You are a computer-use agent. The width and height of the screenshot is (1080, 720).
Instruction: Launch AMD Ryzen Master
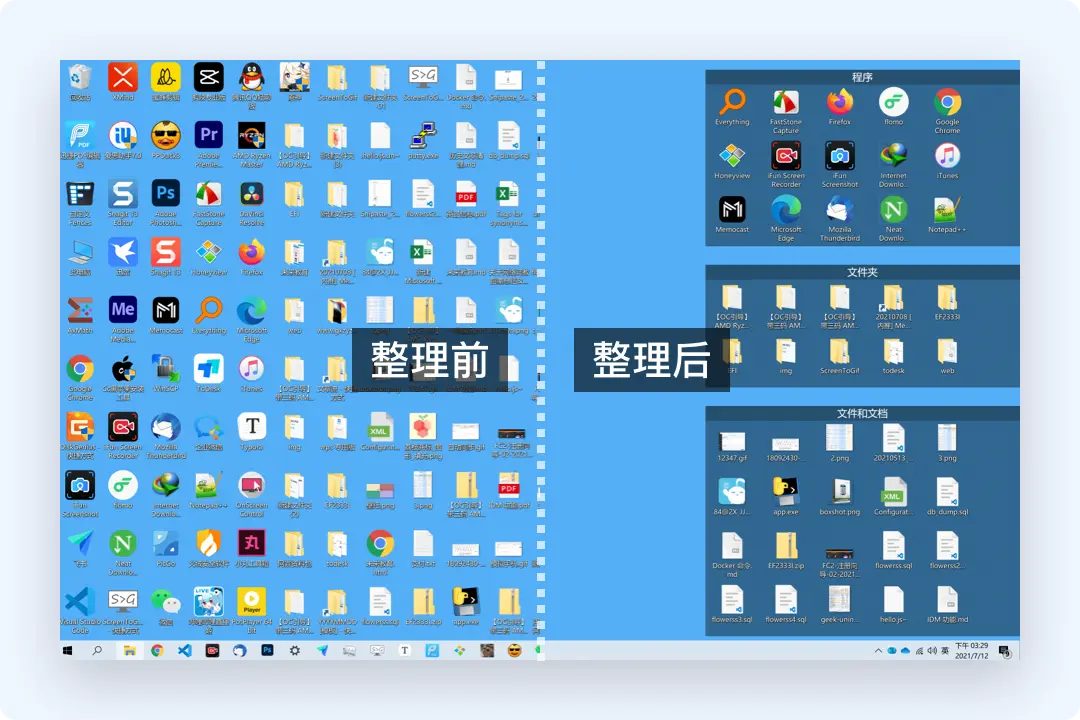pyautogui.click(x=252, y=135)
